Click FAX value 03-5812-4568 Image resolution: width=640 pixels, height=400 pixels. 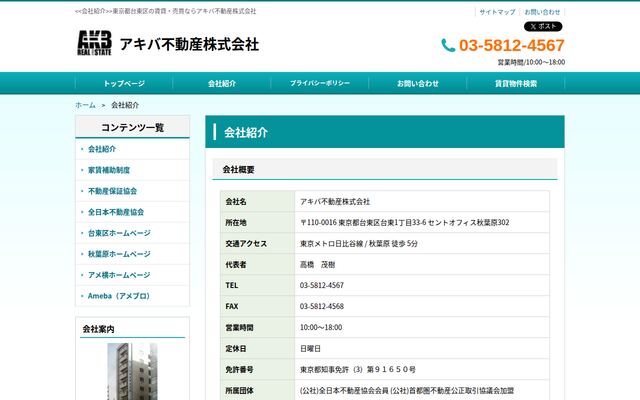[322, 307]
